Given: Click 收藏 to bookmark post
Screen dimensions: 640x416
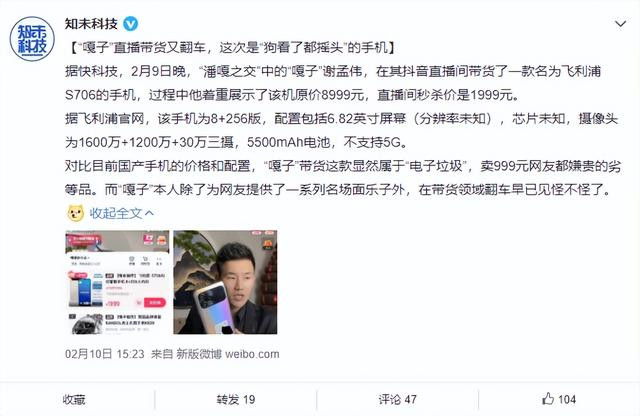Looking at the screenshot, I should 74,399.
